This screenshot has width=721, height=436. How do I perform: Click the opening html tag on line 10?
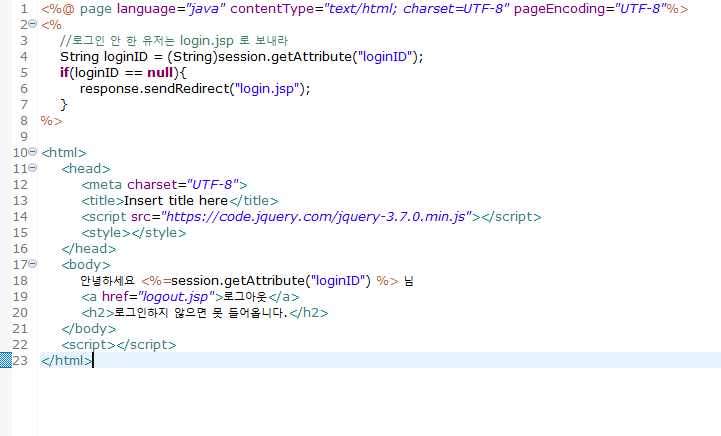pyautogui.click(x=63, y=153)
